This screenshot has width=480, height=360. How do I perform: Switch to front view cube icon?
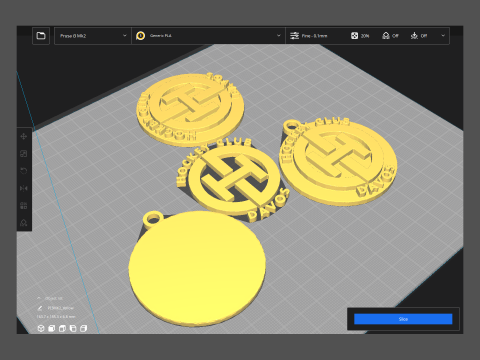52,329
